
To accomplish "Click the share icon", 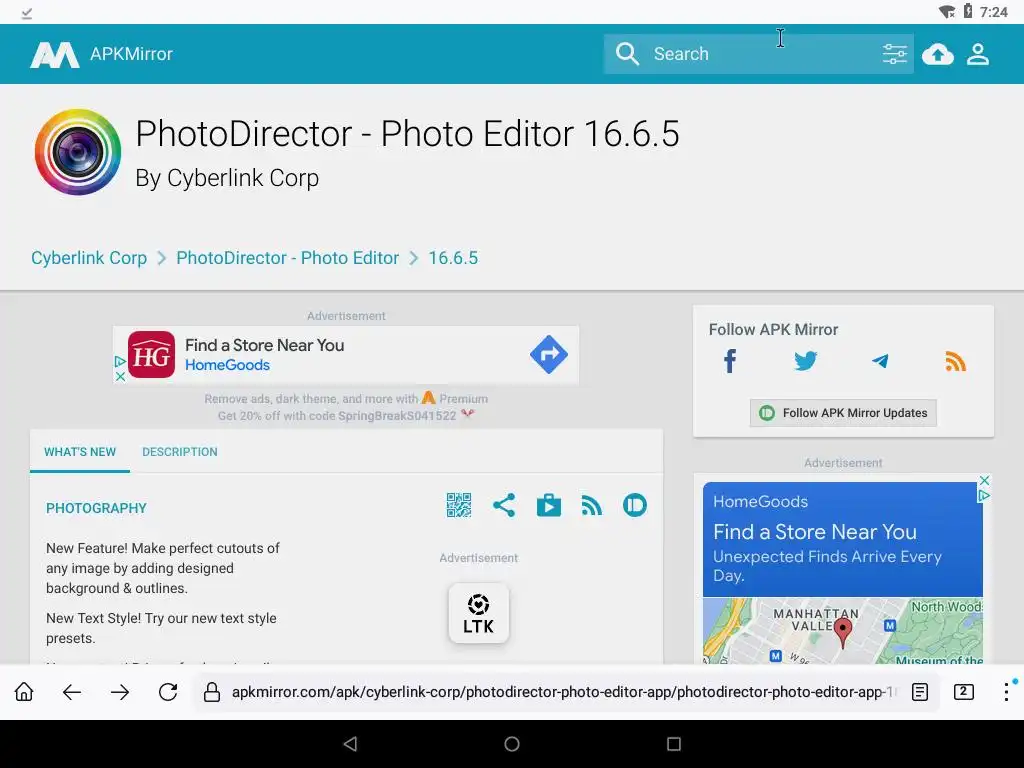I will (504, 505).
